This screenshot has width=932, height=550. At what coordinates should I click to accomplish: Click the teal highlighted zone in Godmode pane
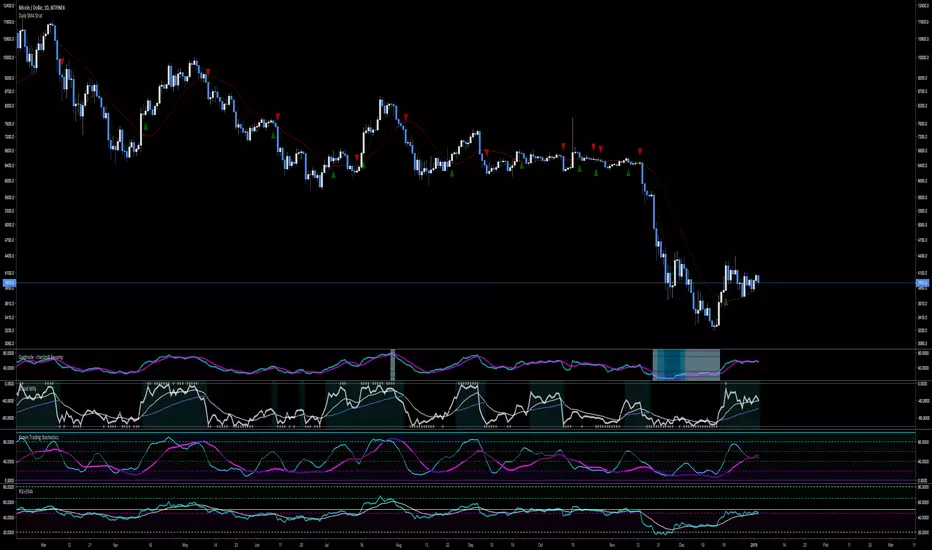coord(686,363)
